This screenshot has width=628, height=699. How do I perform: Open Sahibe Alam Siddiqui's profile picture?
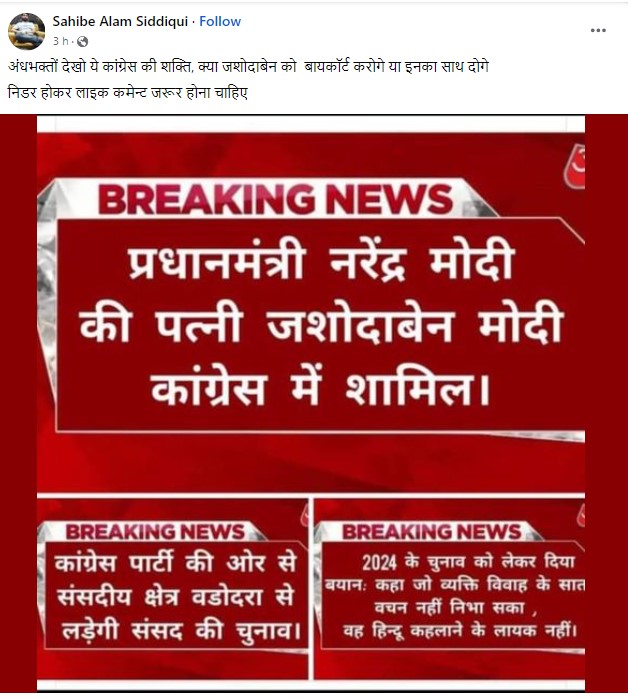pos(27,31)
